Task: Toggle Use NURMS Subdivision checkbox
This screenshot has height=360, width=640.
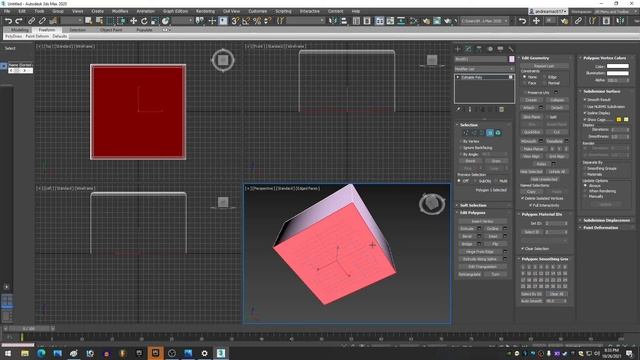Action: [x=585, y=107]
